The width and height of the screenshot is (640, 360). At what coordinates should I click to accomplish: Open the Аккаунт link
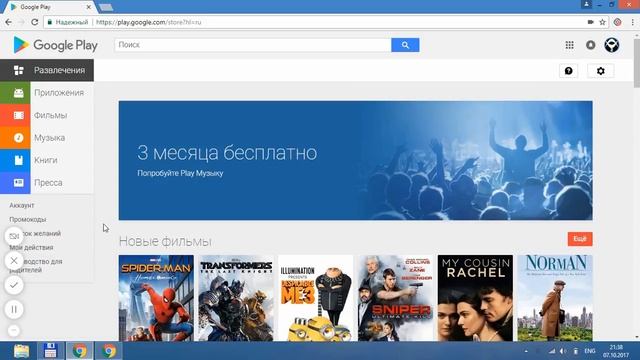coord(22,205)
